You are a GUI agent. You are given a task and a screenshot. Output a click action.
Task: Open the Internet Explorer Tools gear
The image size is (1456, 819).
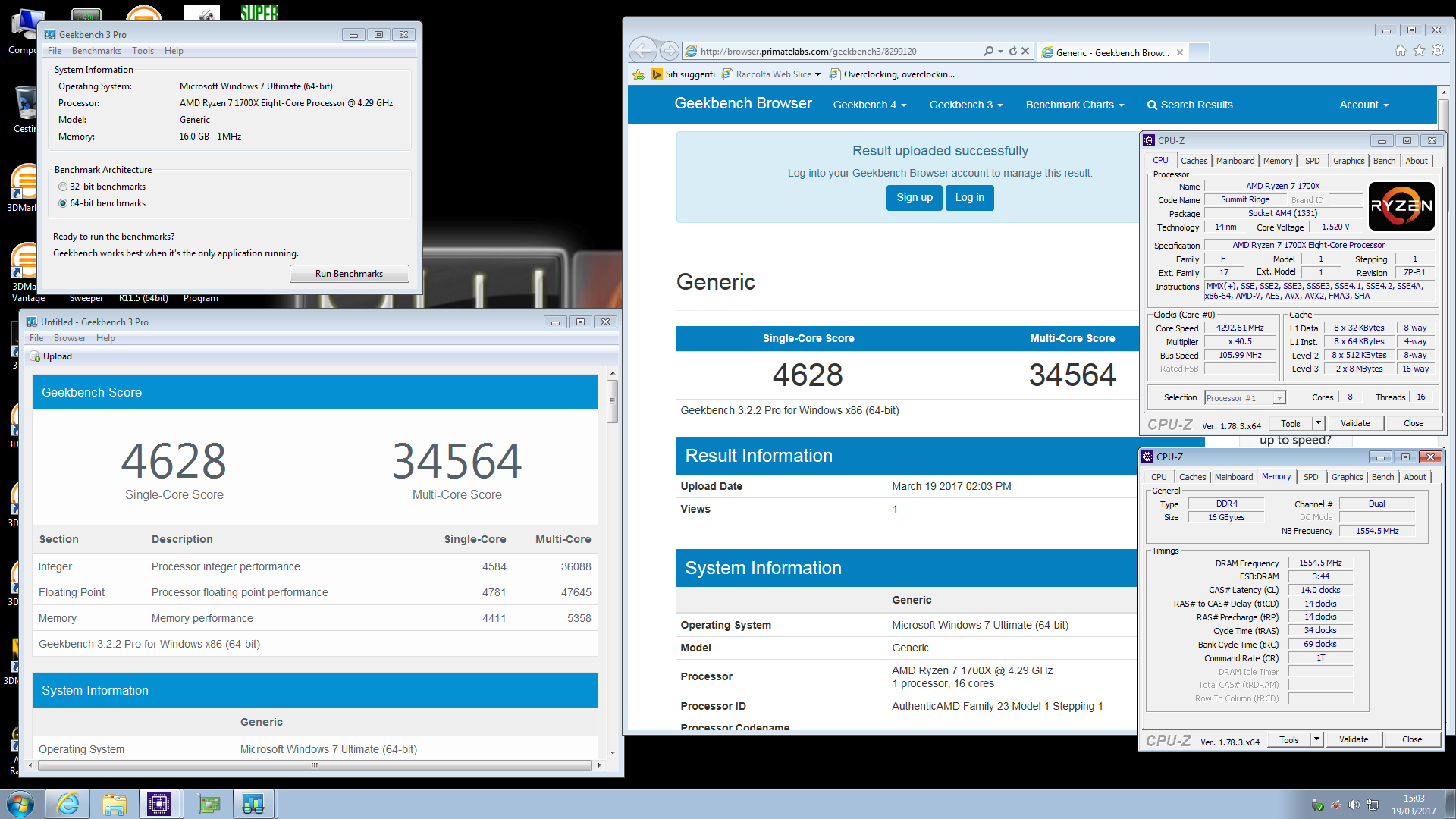1438,51
